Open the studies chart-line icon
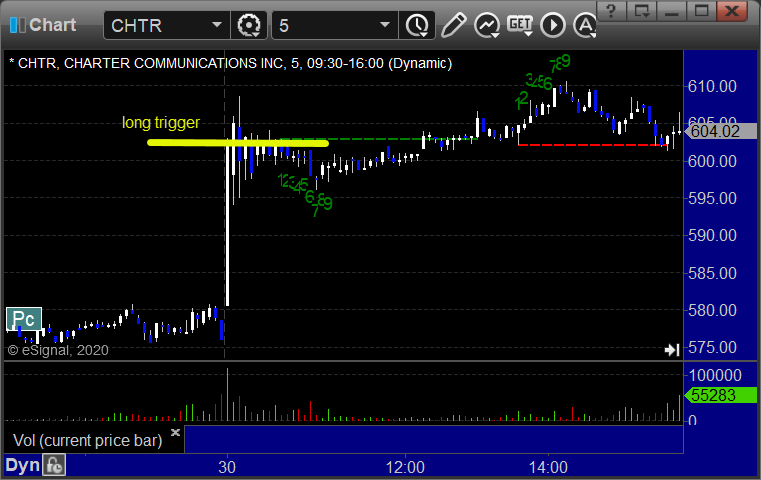Image resolution: width=761 pixels, height=480 pixels. click(487, 25)
